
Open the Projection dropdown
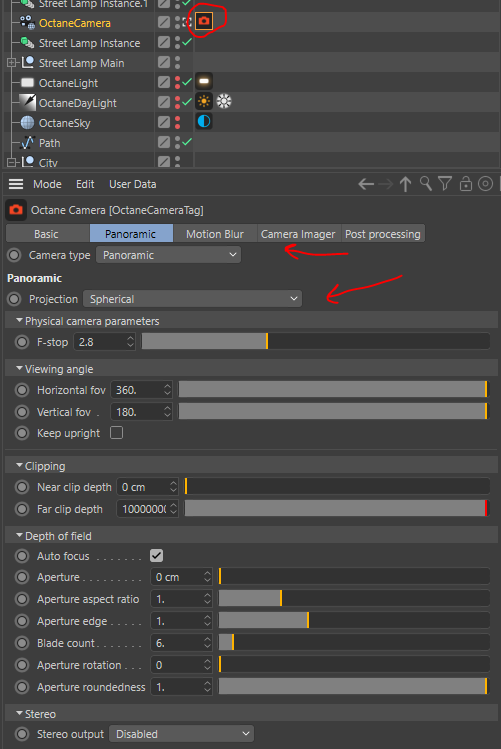[x=192, y=299]
